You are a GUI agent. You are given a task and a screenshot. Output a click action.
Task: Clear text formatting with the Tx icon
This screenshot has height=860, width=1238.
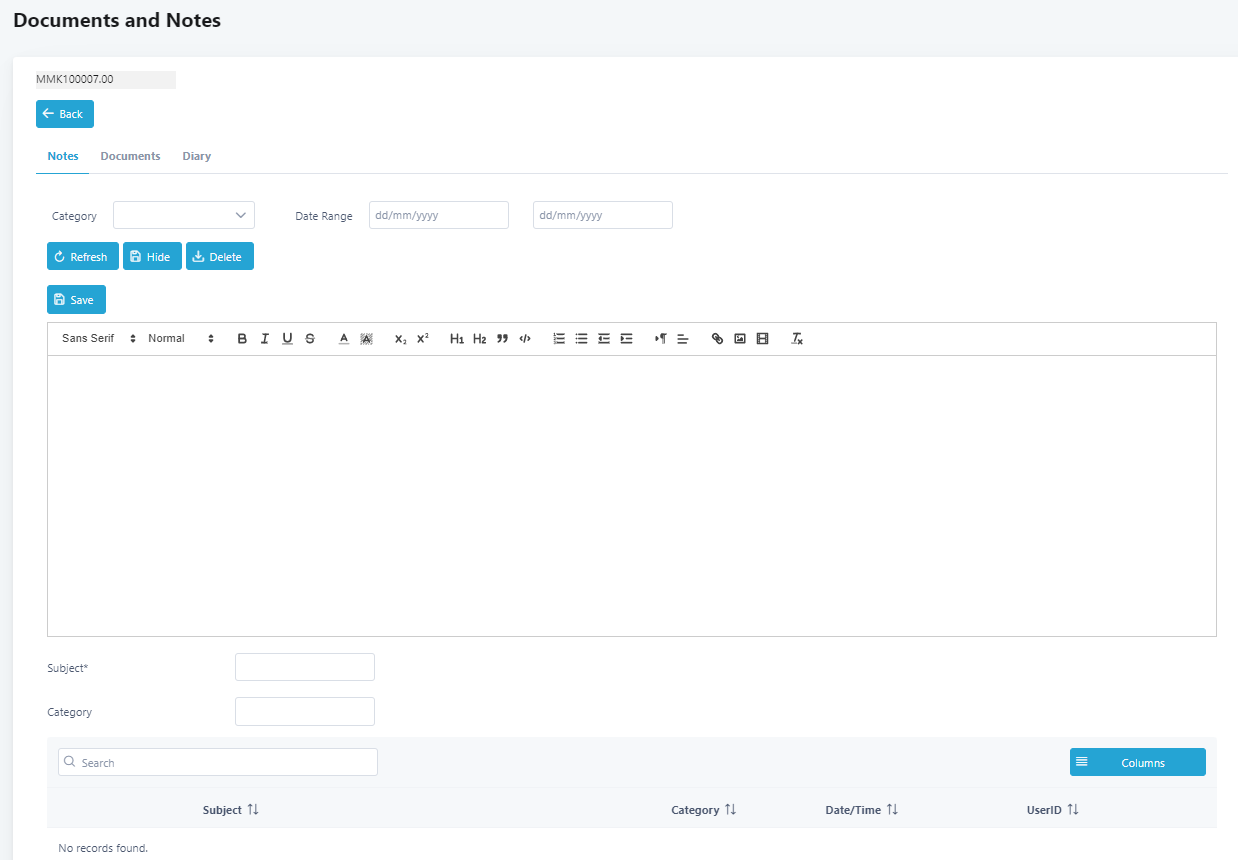[797, 339]
